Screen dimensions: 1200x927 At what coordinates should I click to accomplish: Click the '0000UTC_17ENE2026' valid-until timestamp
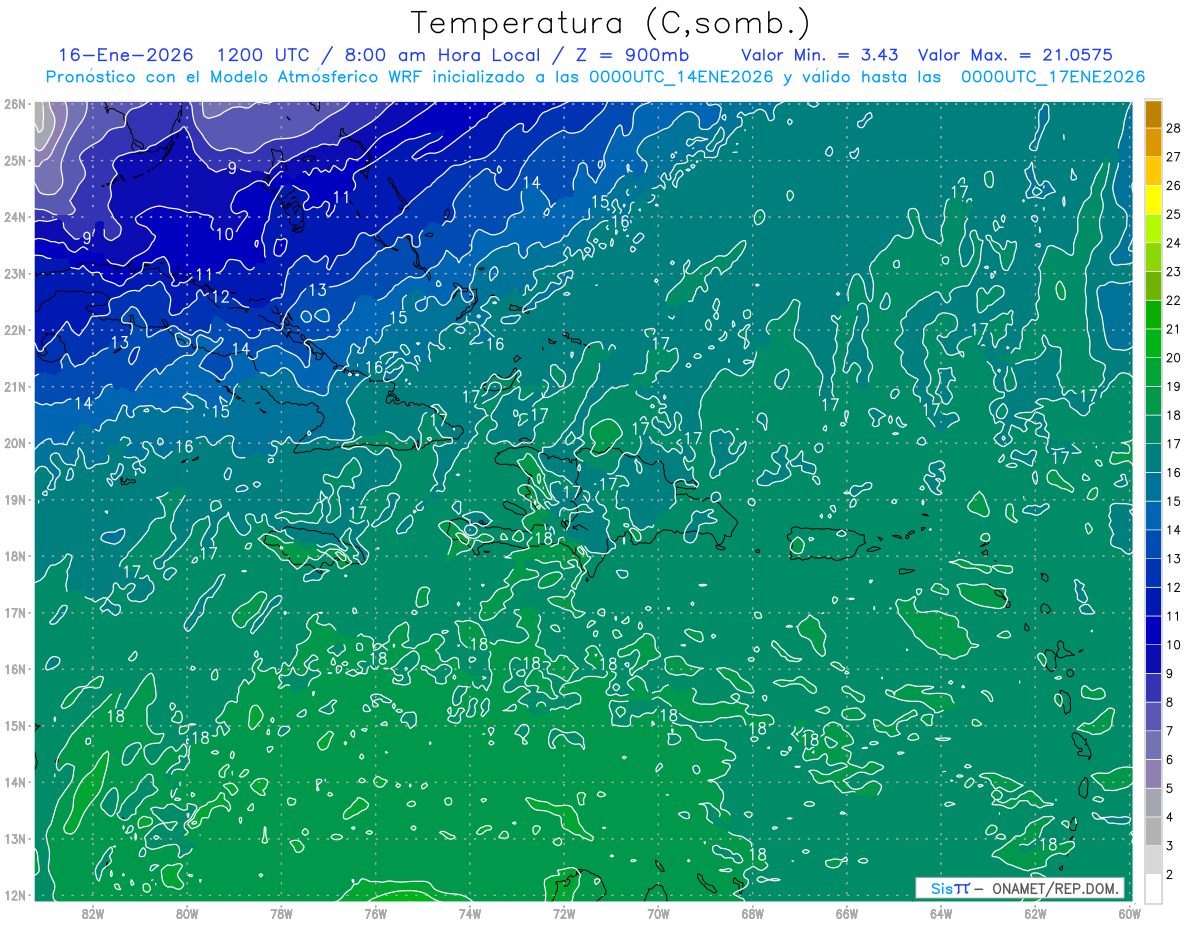[x=1053, y=77]
